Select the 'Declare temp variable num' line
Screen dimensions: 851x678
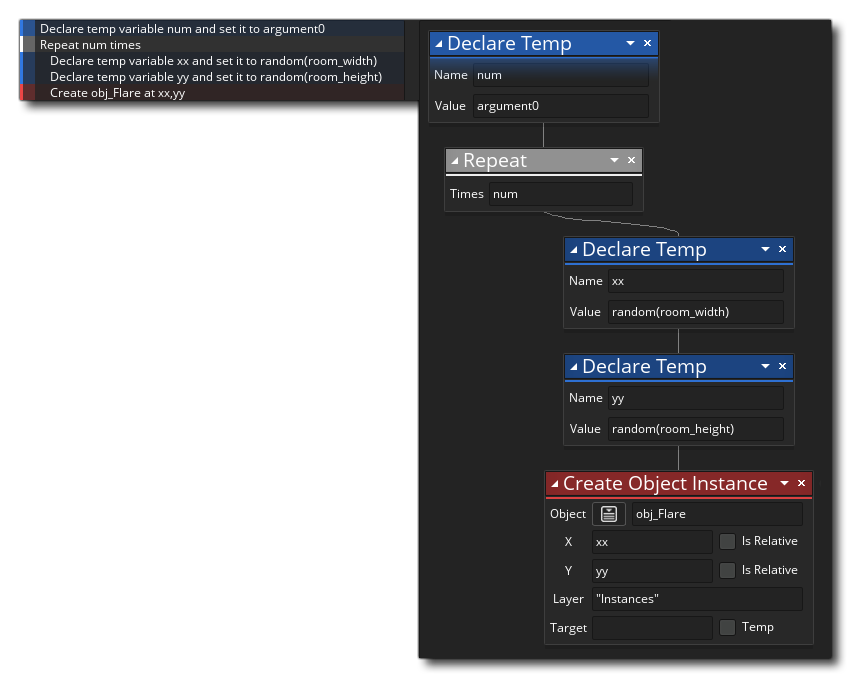tap(182, 29)
